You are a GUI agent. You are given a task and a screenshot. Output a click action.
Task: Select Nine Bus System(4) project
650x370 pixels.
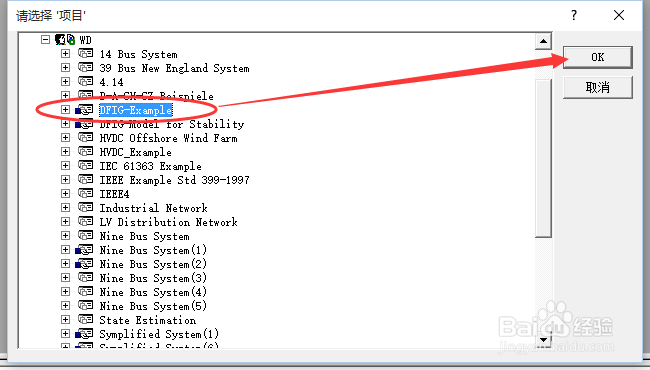point(153,292)
